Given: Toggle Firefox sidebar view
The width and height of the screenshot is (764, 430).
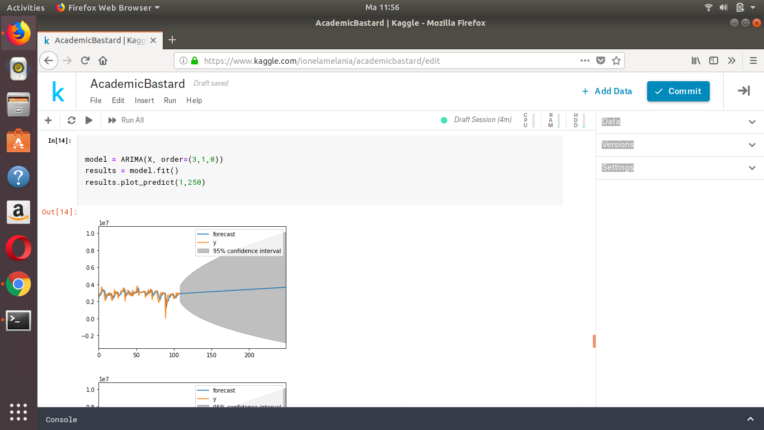Looking at the screenshot, I should tap(713, 60).
